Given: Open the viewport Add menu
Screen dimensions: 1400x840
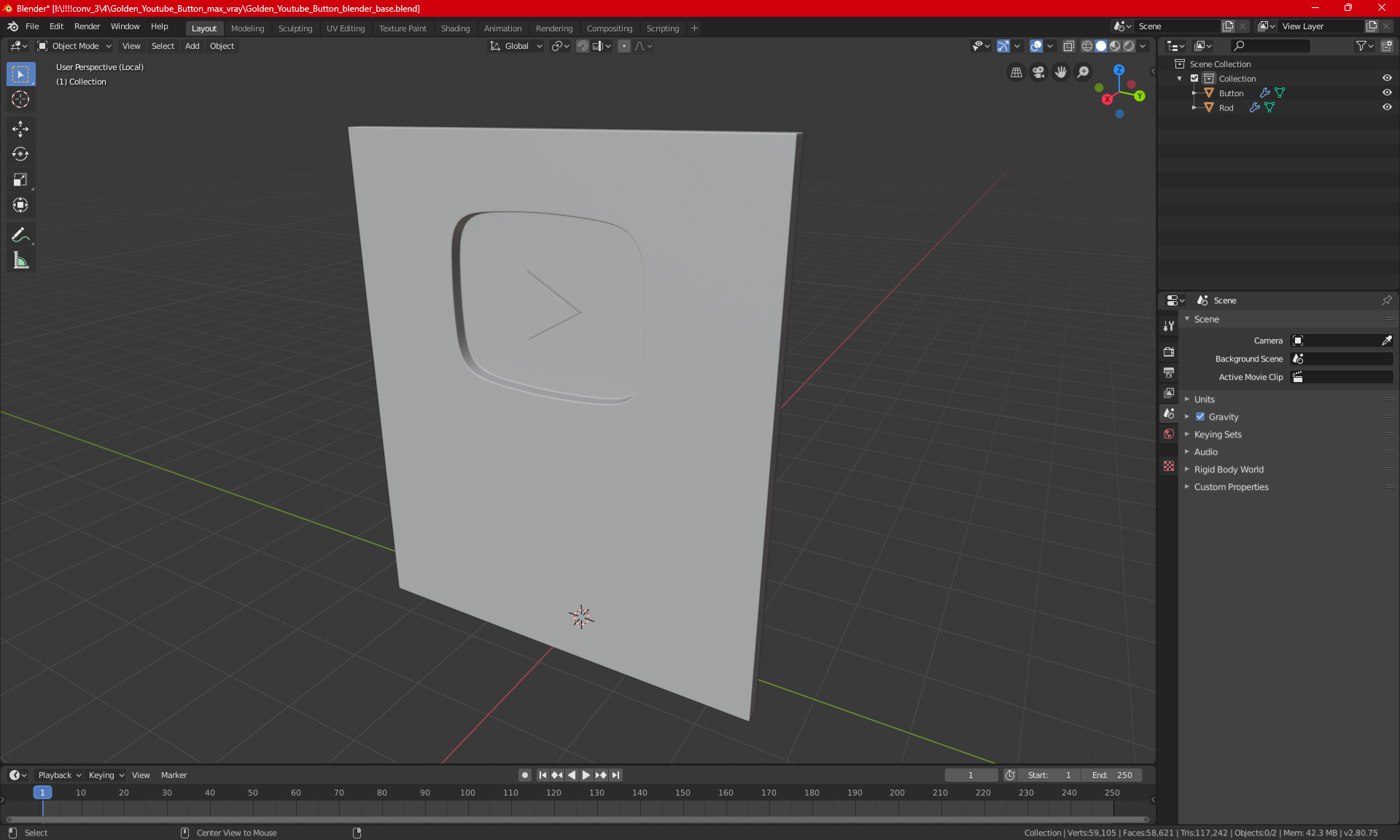Looking at the screenshot, I should pos(192,46).
